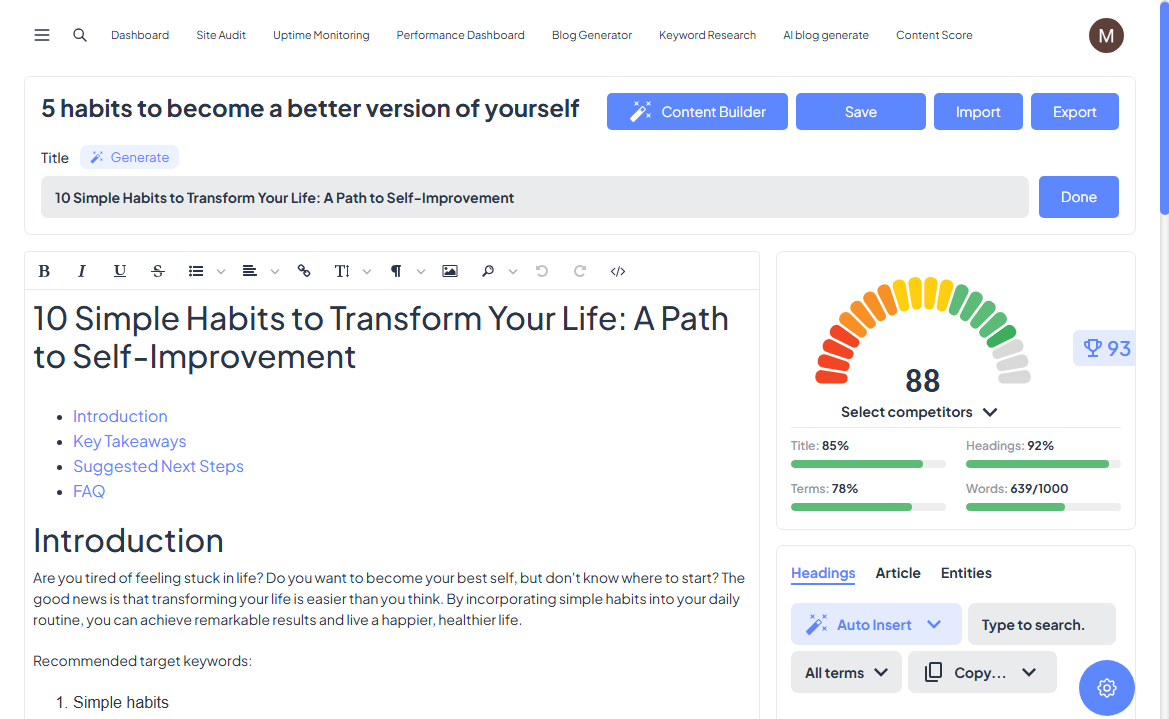
Task: Insert a link using the link icon
Action: tap(304, 271)
